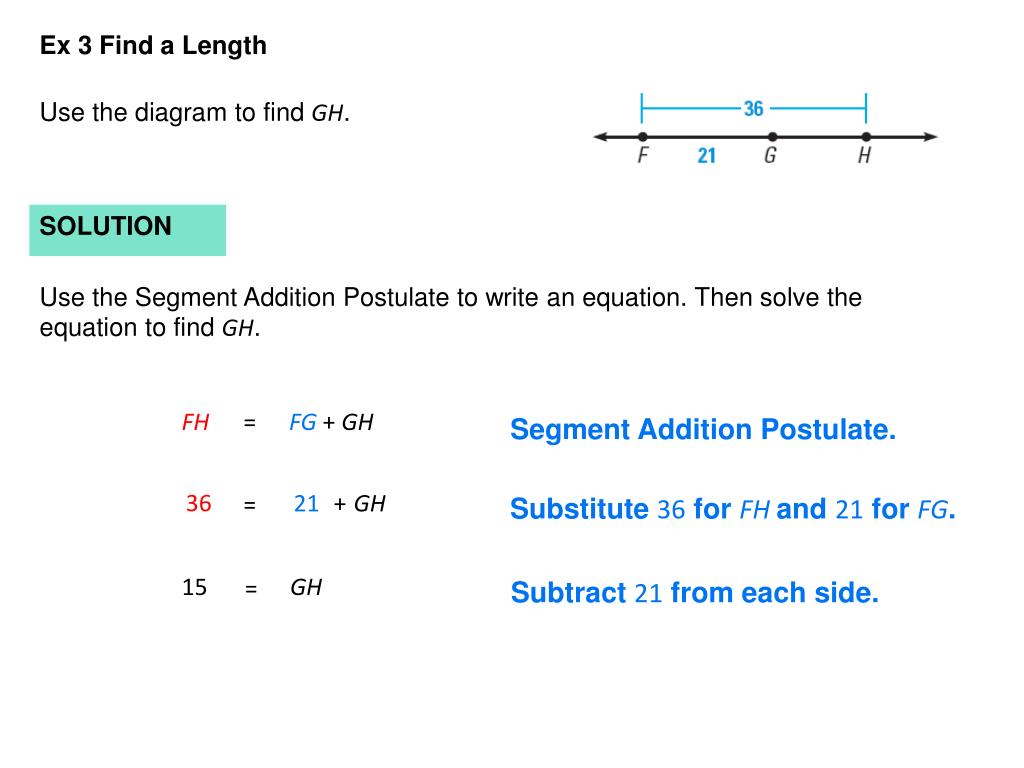1024x768 pixels.
Task: Click the 15 result value
Action: 195,587
